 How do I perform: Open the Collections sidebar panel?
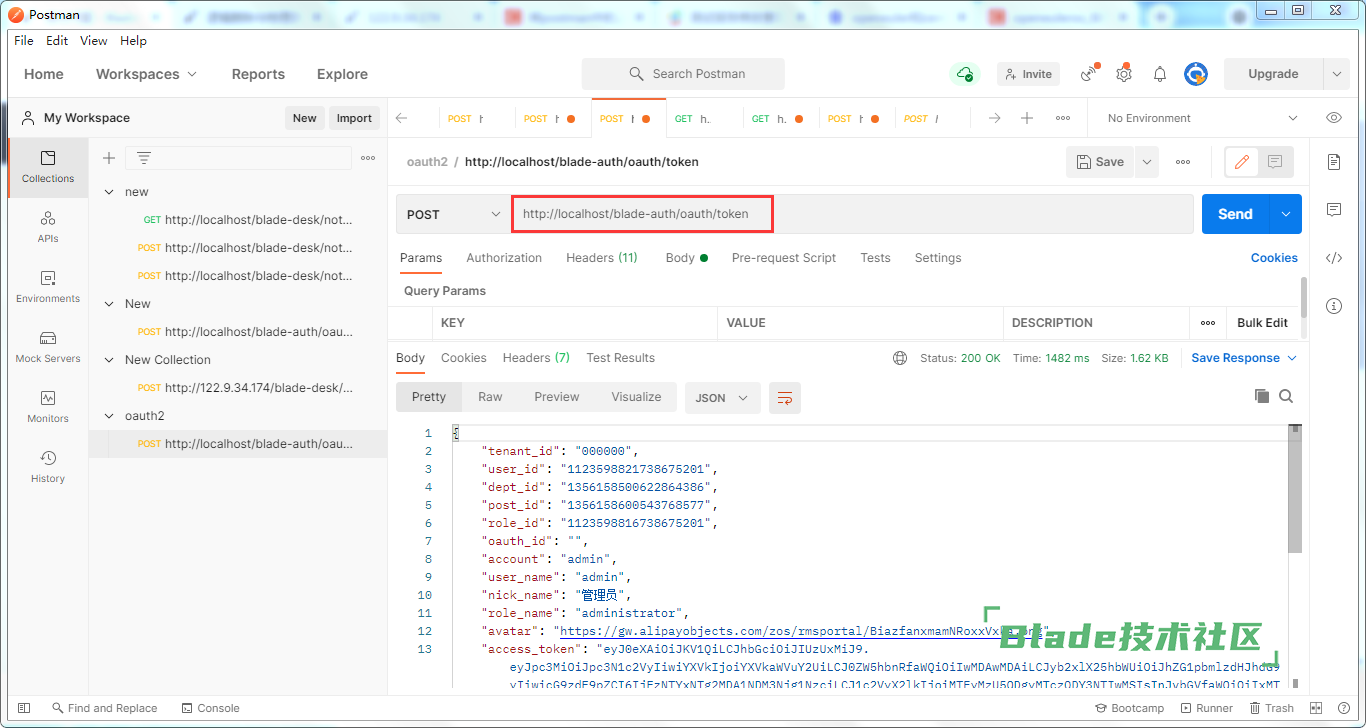[48, 167]
